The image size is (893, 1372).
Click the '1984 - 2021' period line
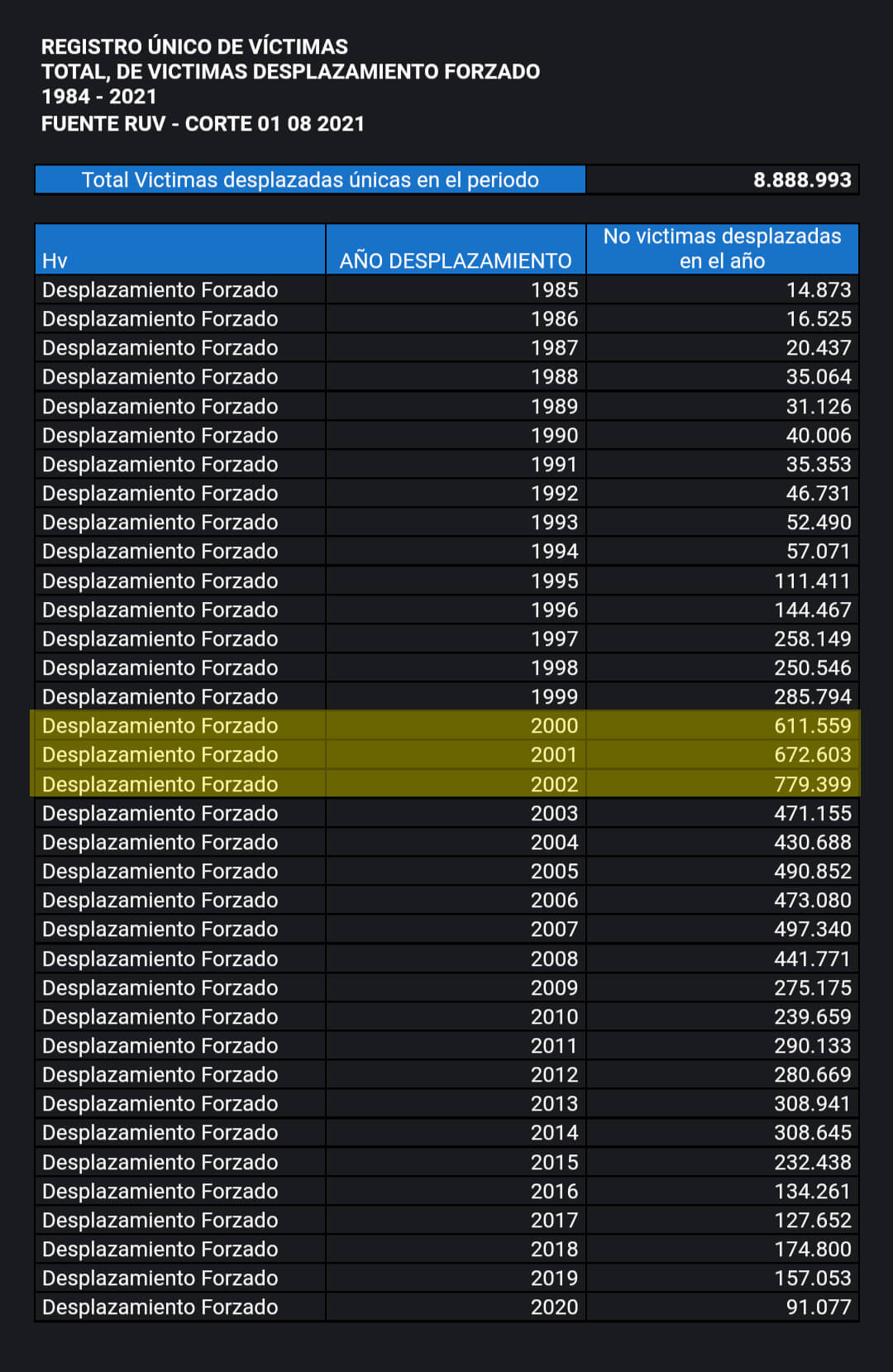(99, 97)
